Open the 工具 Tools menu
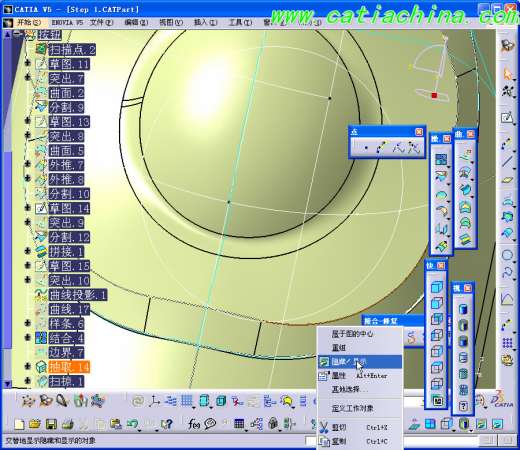Viewport: 520px width, 450px height. tap(240, 22)
